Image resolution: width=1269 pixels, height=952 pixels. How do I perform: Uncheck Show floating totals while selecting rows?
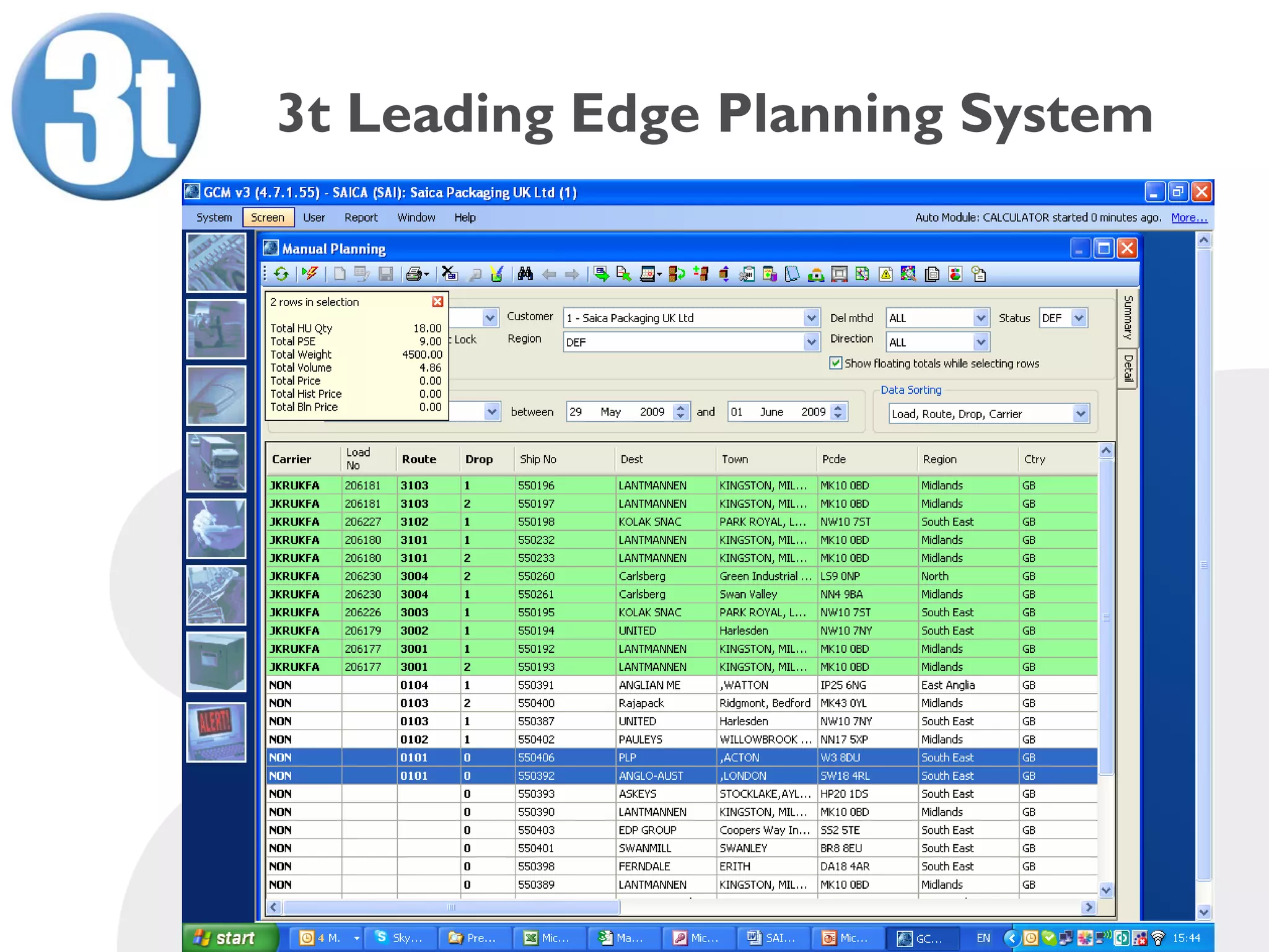point(836,363)
